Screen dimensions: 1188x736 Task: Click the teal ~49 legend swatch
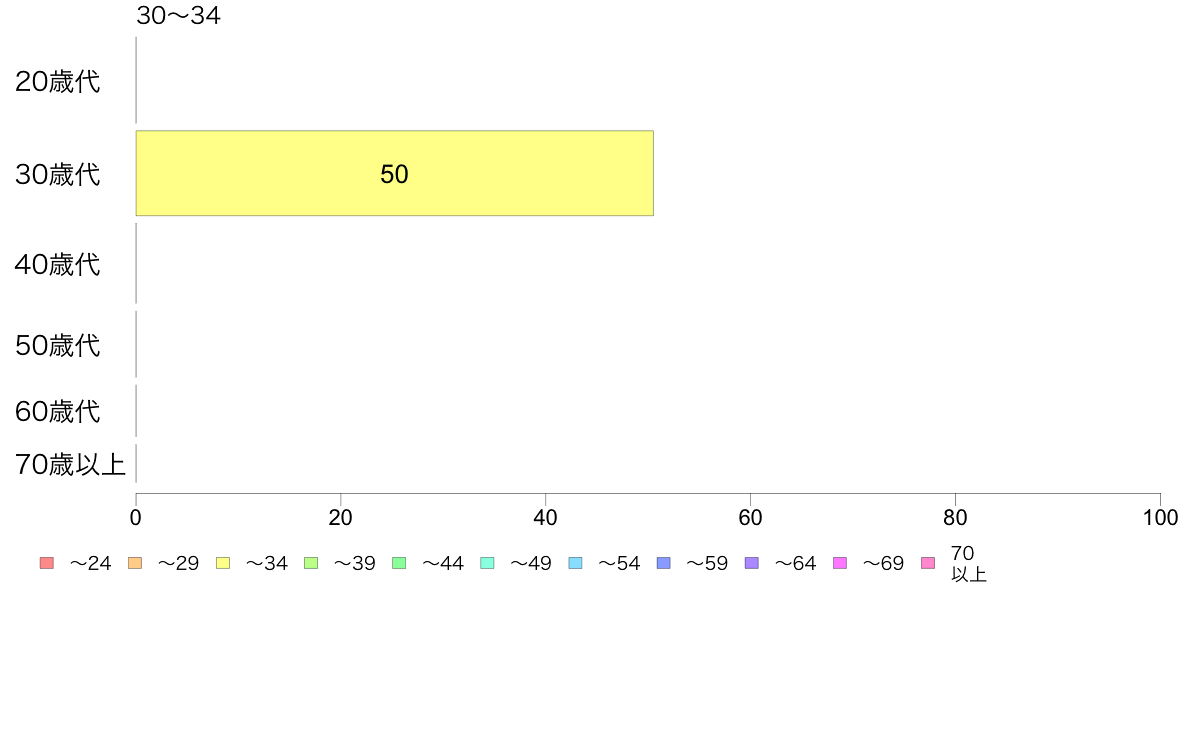(487, 563)
